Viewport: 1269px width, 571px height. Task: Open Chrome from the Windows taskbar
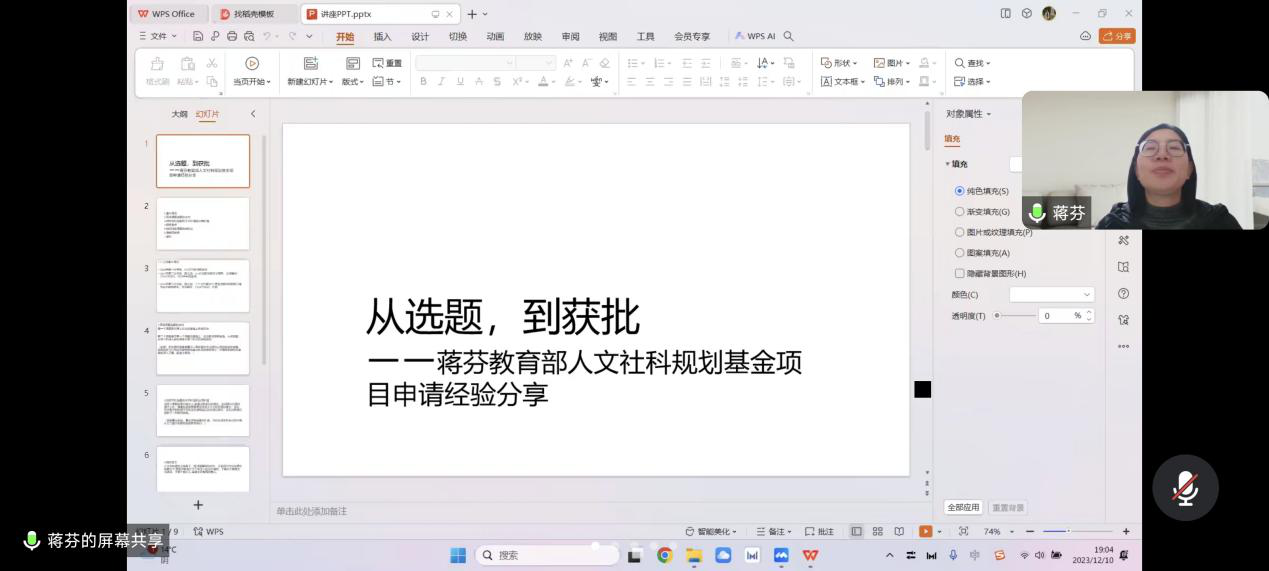click(x=664, y=555)
